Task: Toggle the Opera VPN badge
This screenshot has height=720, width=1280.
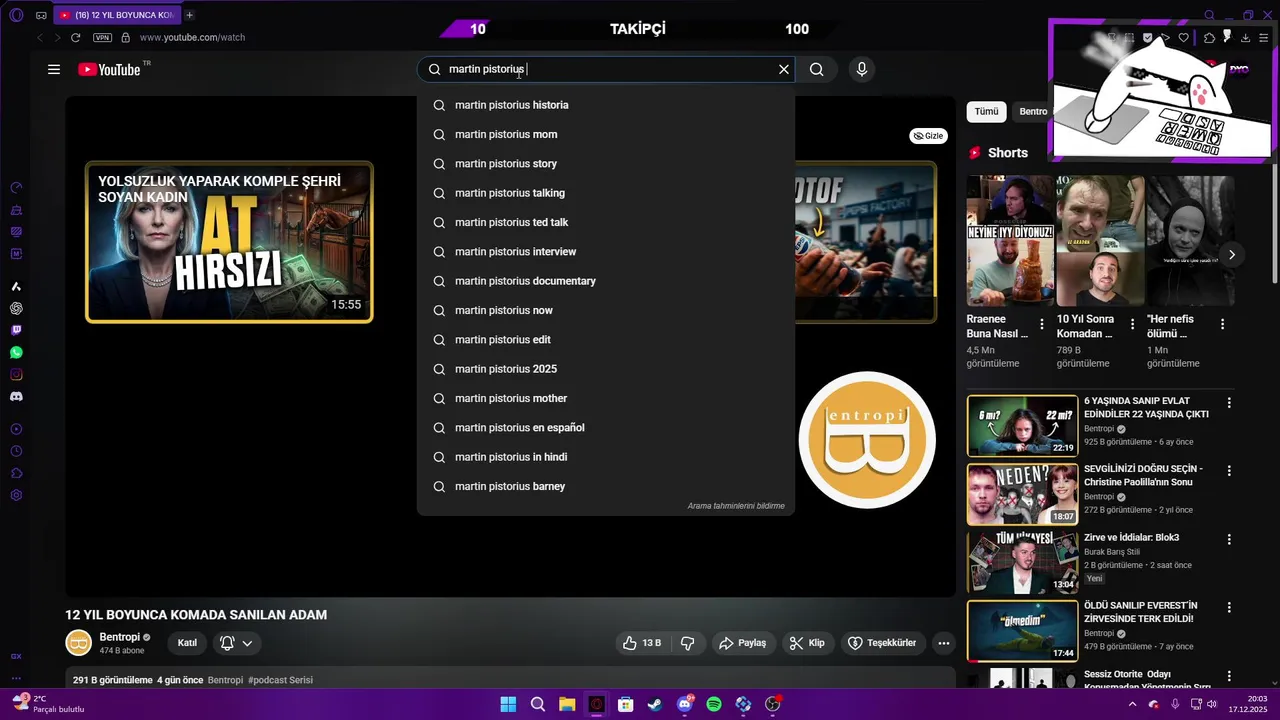Action: click(102, 37)
